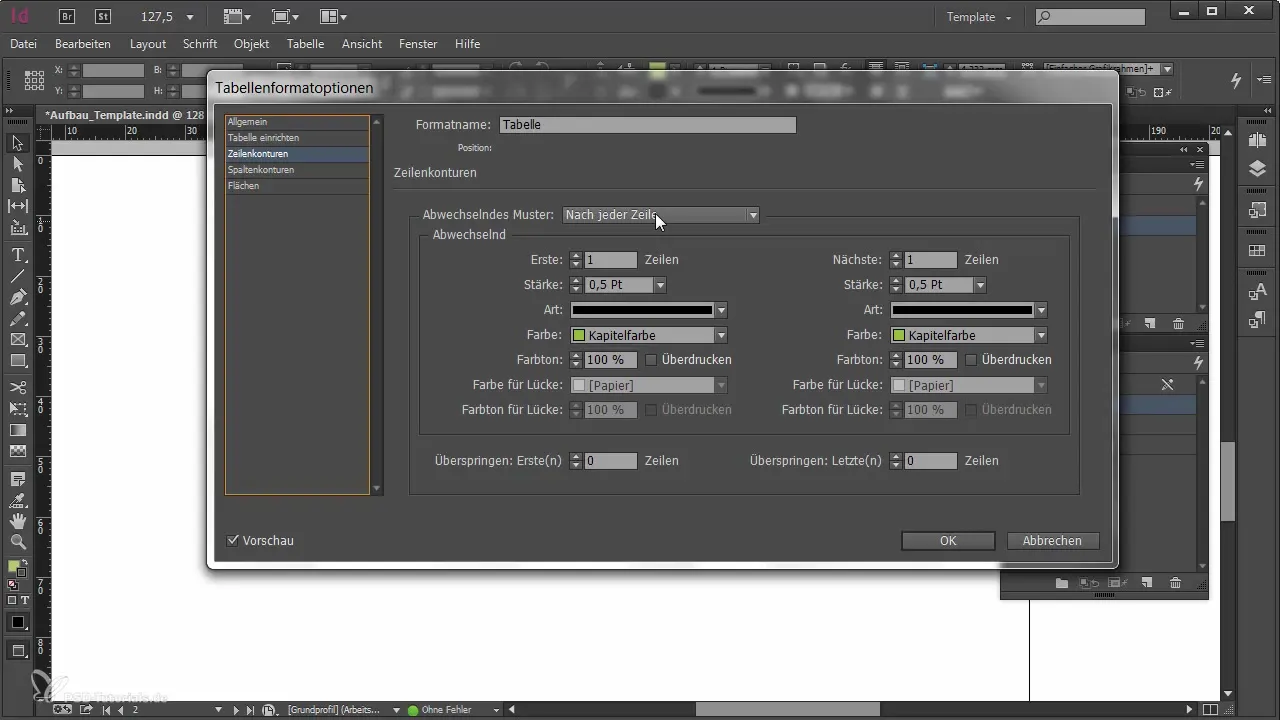Image resolution: width=1280 pixels, height=720 pixels.
Task: Select the Rectangle Frame tool
Action: coord(18,340)
